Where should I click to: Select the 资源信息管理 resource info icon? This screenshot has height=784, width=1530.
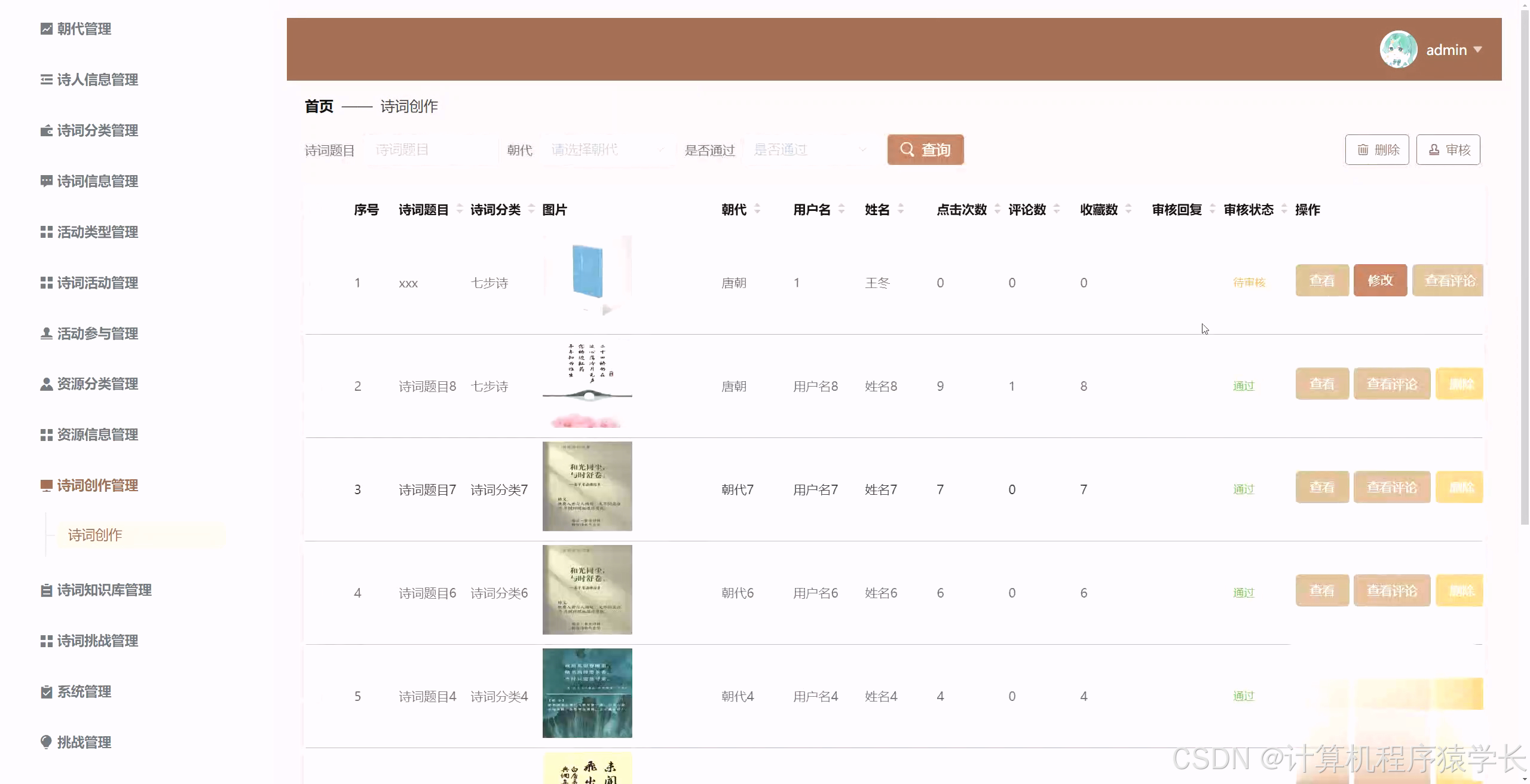(46, 434)
